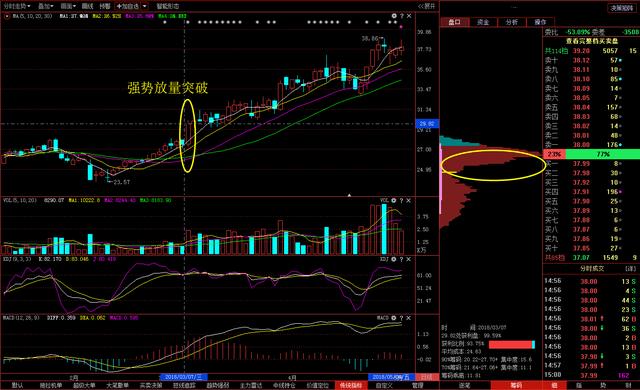The image size is (640, 390).
Task: Open the 分时走势 dropdown menu
Action: [17, 6]
